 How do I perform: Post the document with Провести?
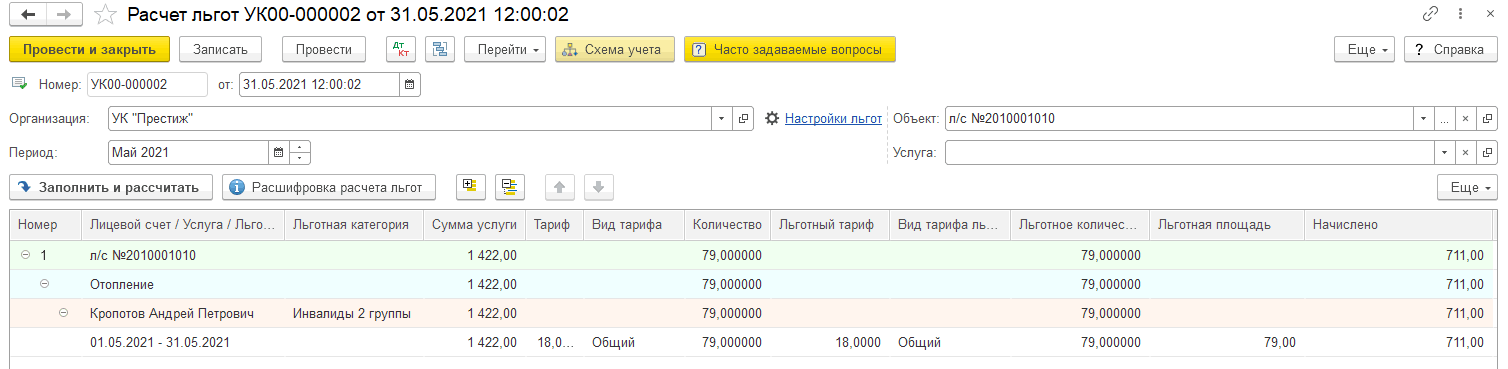(x=324, y=49)
